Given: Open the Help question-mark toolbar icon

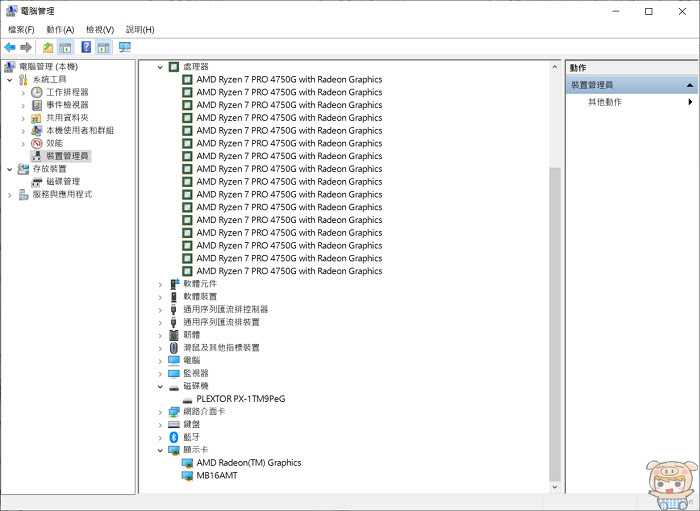Looking at the screenshot, I should click(86, 47).
